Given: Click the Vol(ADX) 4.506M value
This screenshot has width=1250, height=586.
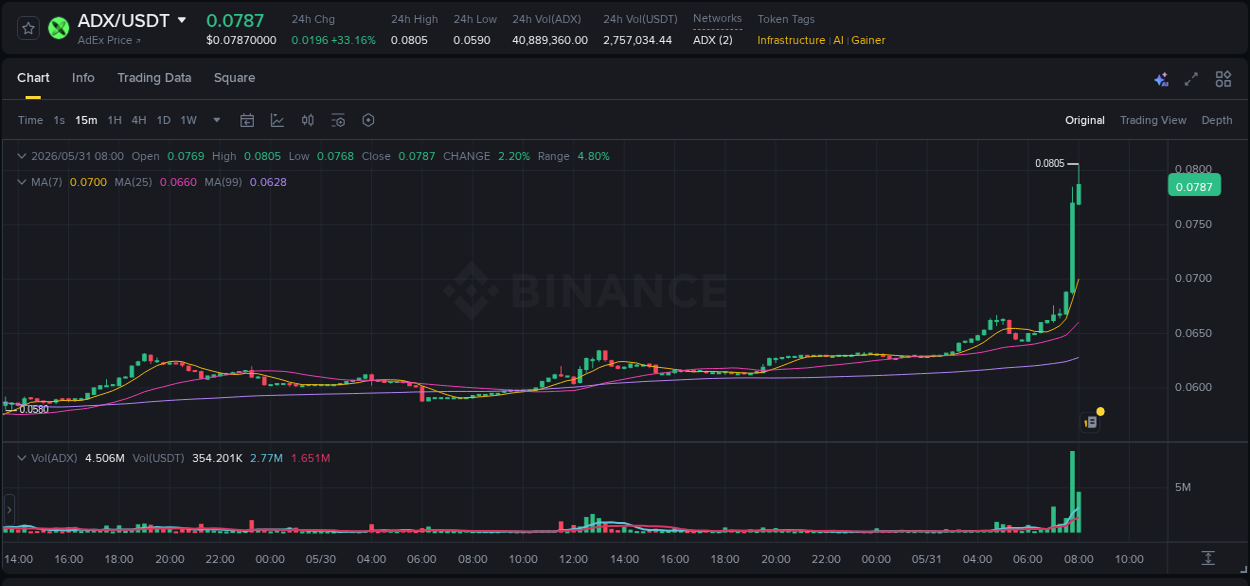Looking at the screenshot, I should 105,458.
